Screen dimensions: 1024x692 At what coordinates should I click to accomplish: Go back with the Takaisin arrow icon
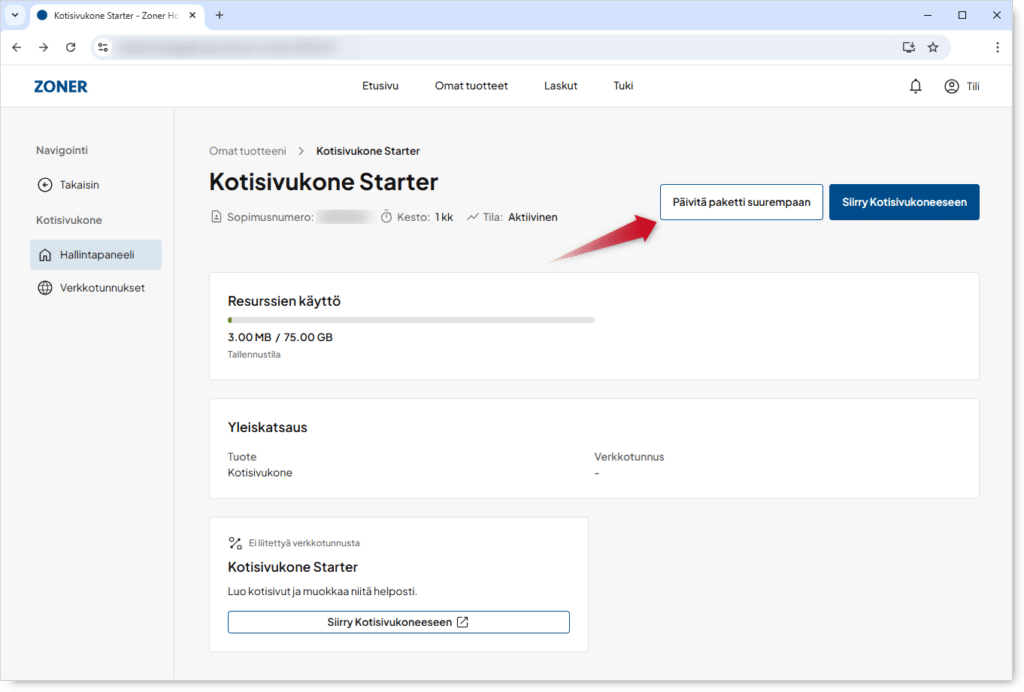coord(44,185)
